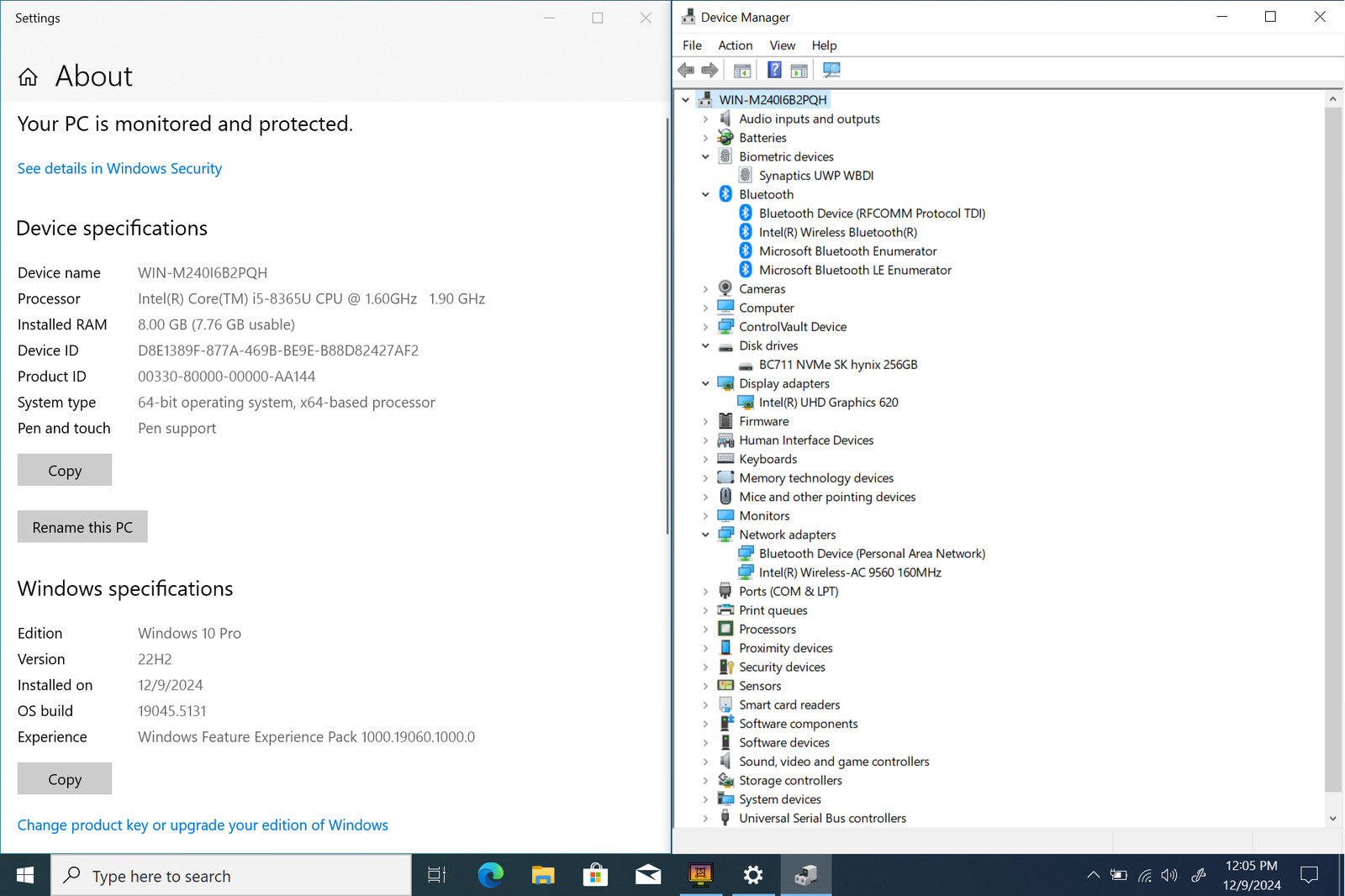Expand the Processors node
This screenshot has height=896, width=1345.
coord(705,629)
